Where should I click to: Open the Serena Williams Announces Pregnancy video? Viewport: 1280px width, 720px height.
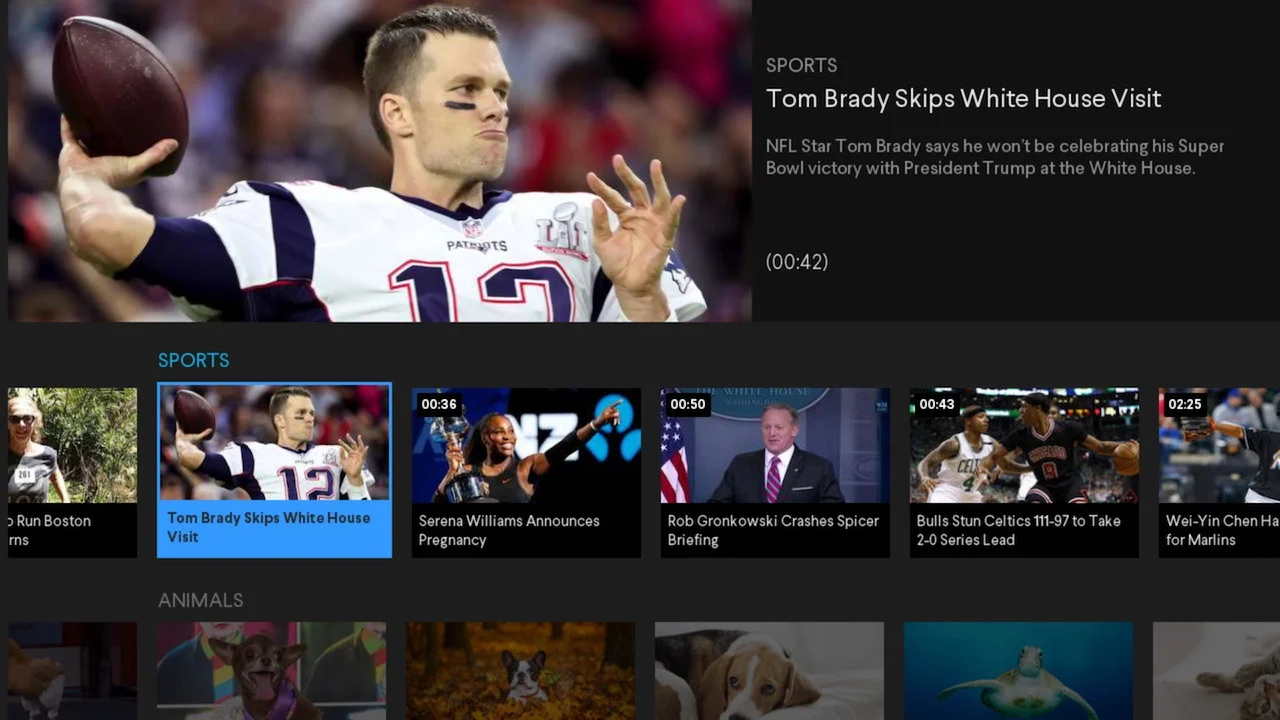click(526, 472)
